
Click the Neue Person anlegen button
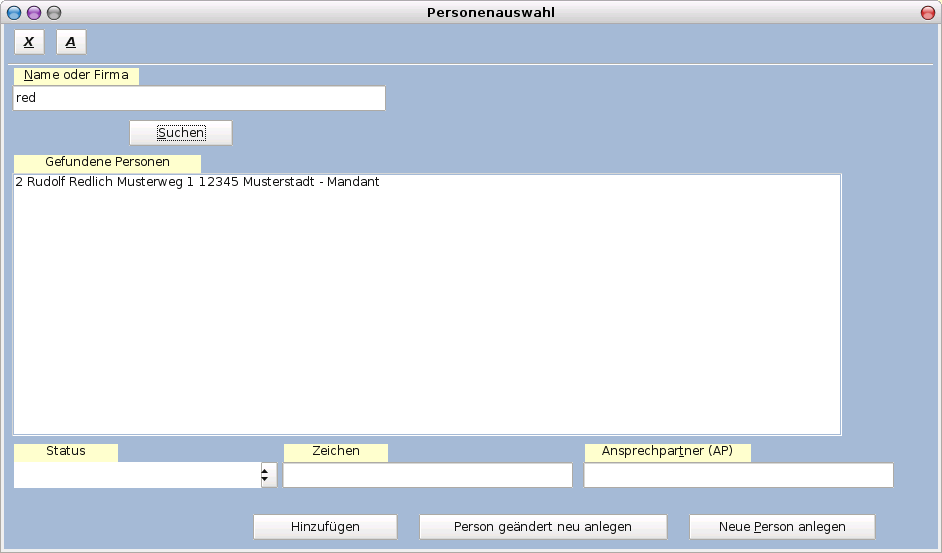click(x=782, y=527)
